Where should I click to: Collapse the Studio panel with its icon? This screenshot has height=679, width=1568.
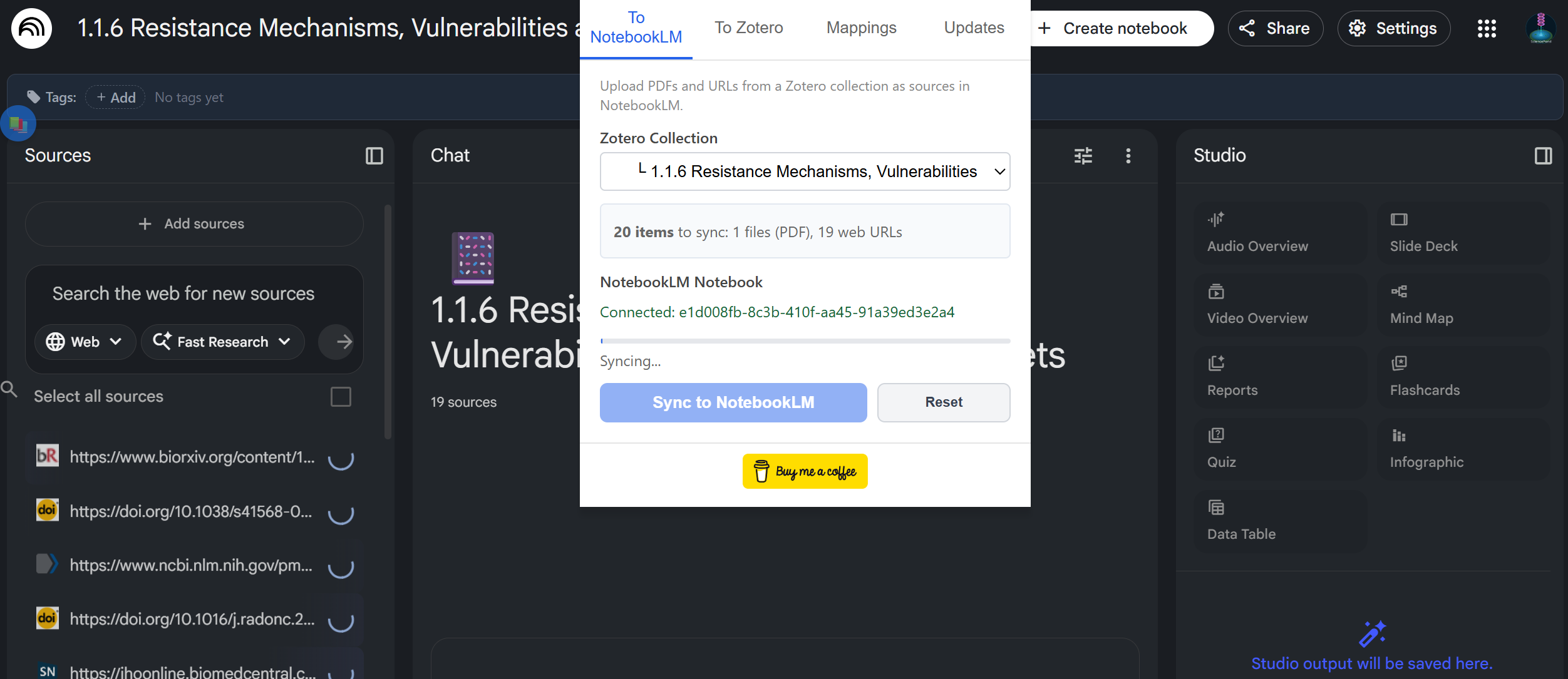click(1543, 156)
